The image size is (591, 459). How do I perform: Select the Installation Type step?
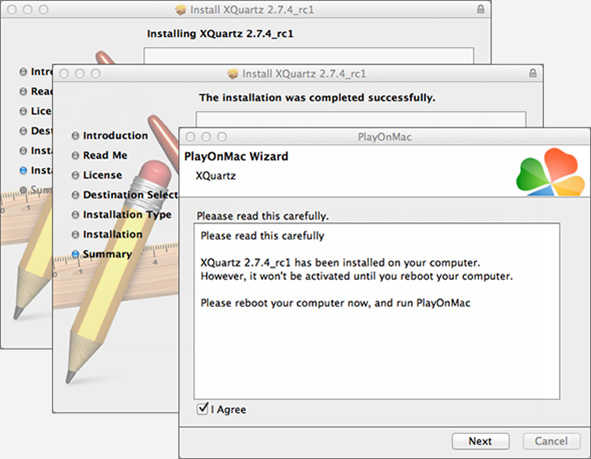[x=127, y=215]
